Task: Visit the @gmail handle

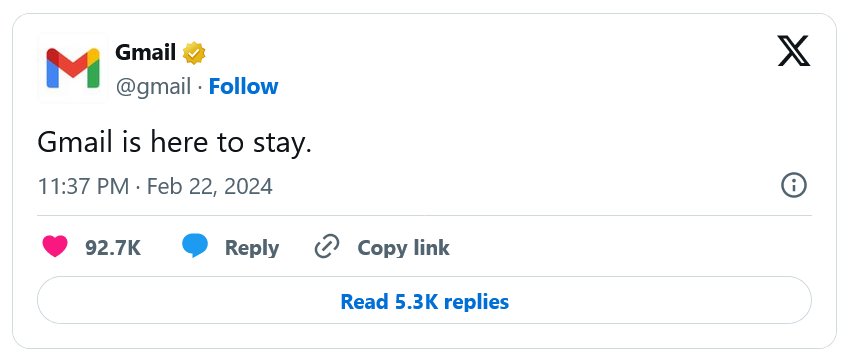Action: [x=154, y=87]
